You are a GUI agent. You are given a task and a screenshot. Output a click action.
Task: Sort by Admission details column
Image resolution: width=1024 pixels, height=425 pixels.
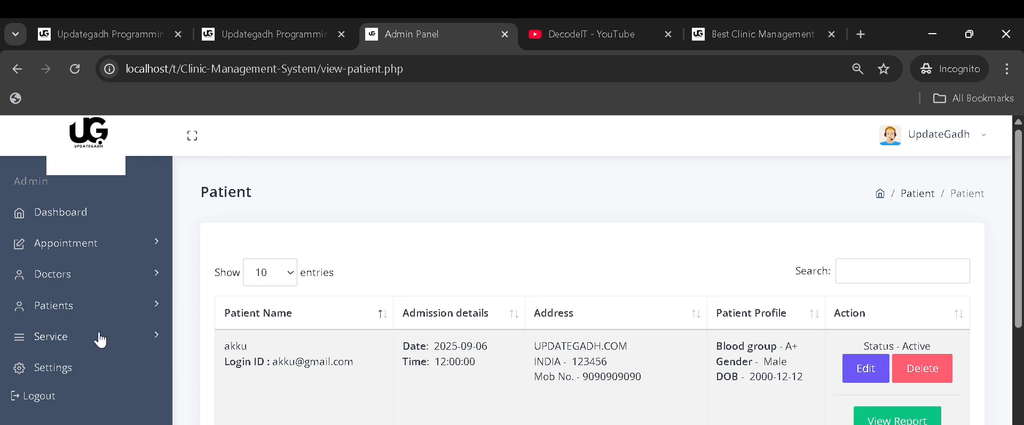pyautogui.click(x=459, y=313)
